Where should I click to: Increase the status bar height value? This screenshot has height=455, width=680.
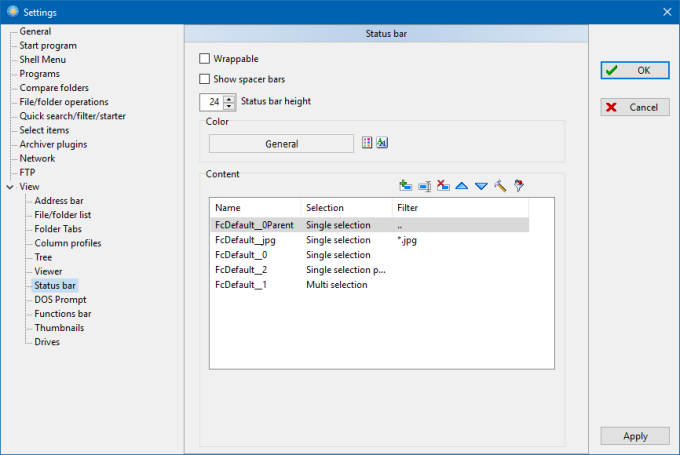pyautogui.click(x=229, y=98)
